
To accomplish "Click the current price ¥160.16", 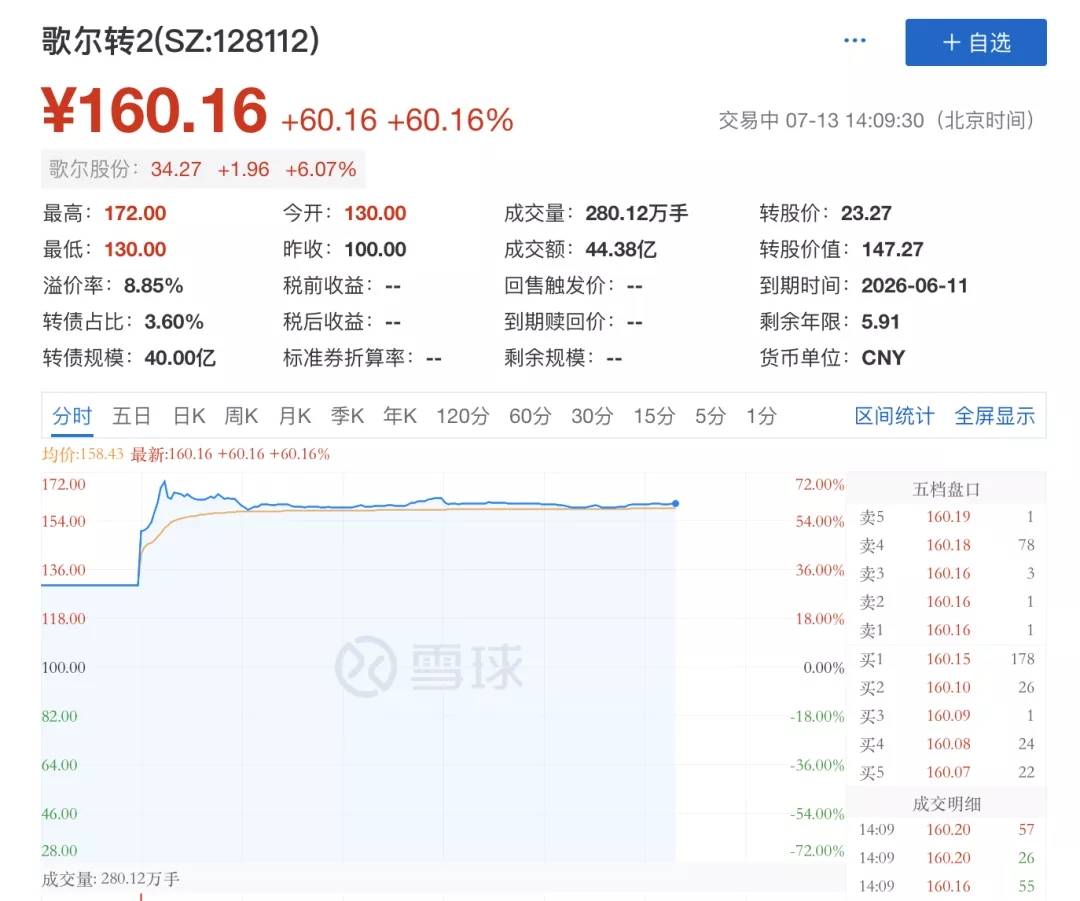I will coord(154,110).
